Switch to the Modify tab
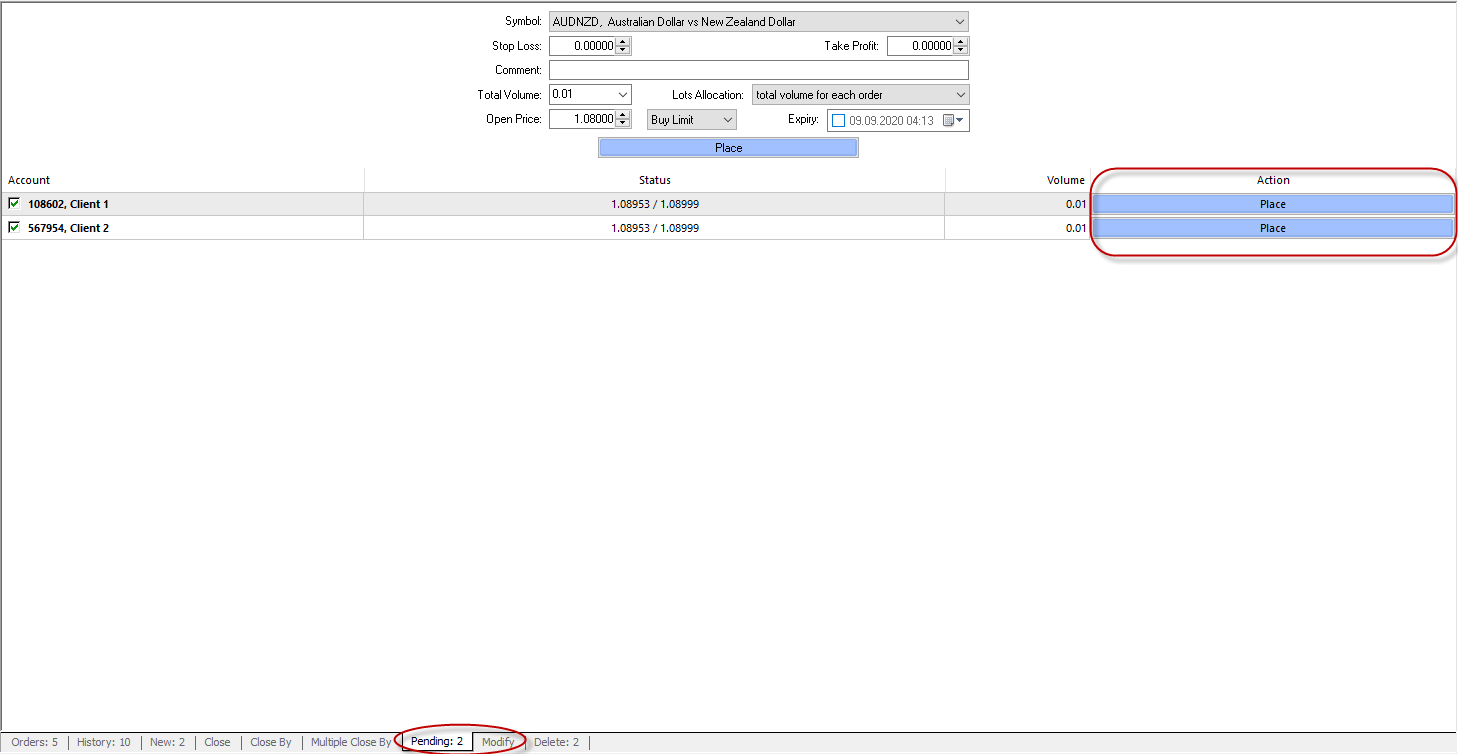 click(498, 742)
